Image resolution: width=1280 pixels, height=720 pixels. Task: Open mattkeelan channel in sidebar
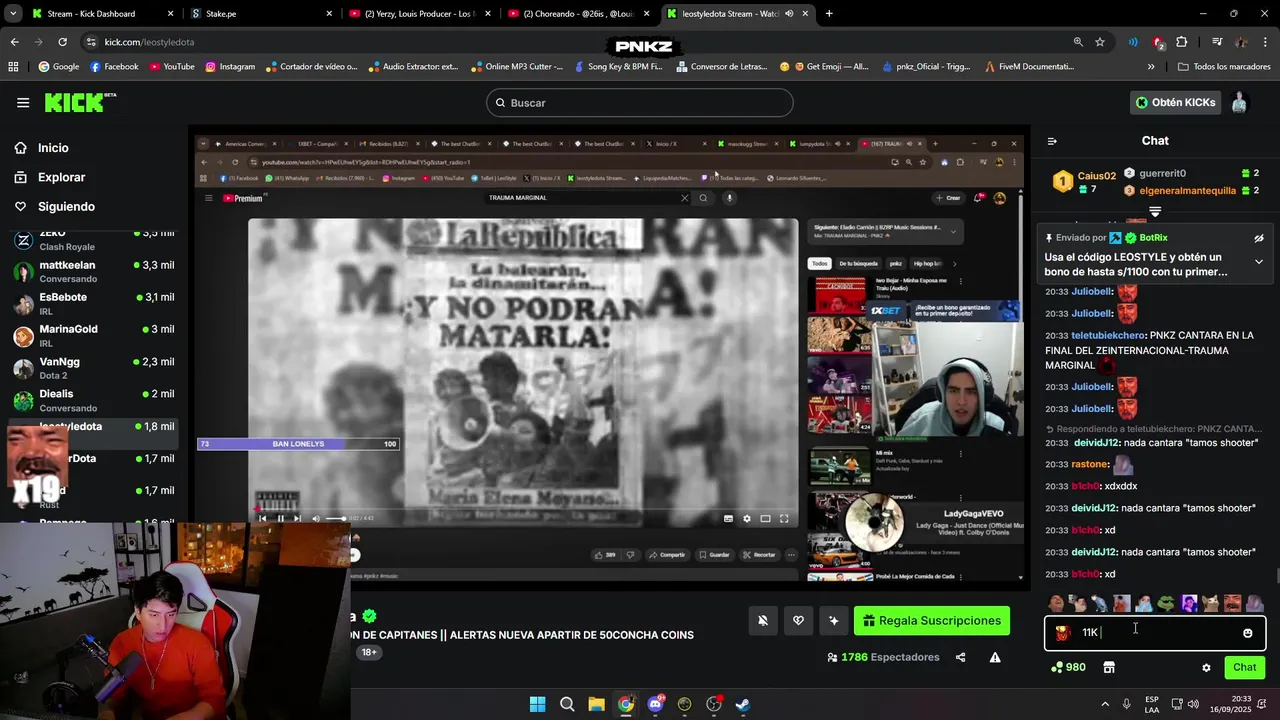[x=94, y=271]
